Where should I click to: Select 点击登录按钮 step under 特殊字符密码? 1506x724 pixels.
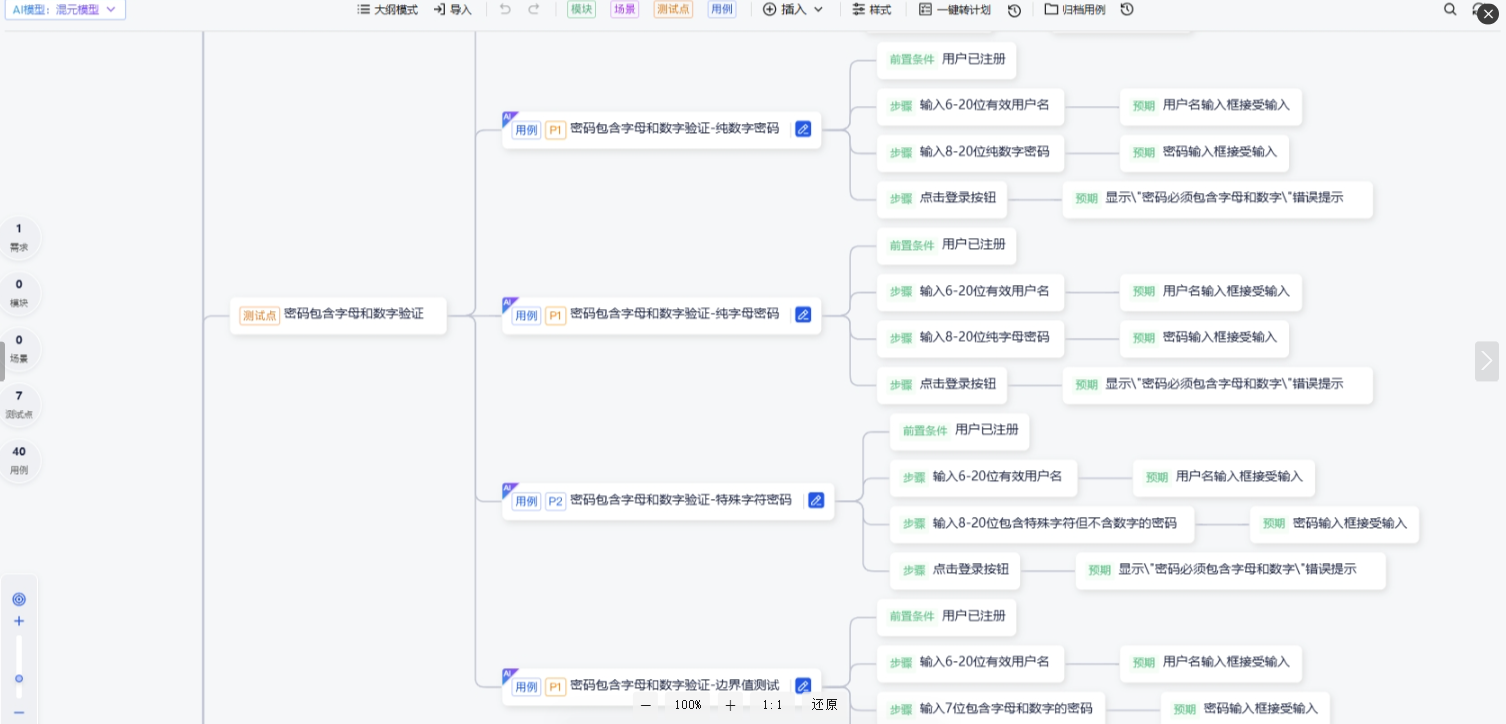point(955,570)
